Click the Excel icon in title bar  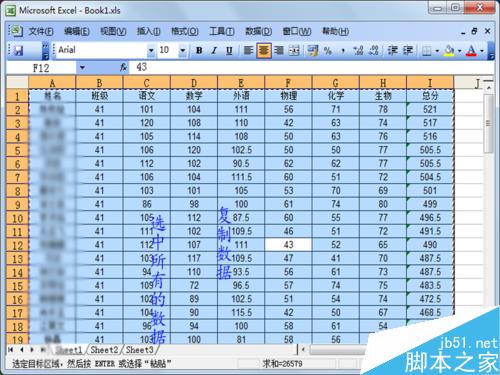click(11, 11)
